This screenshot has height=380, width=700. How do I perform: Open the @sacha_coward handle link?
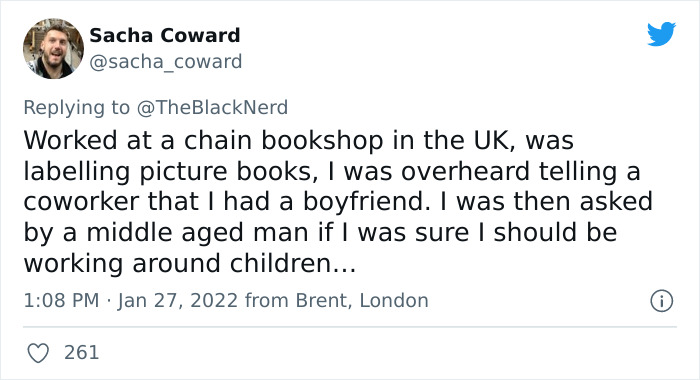click(x=166, y=61)
